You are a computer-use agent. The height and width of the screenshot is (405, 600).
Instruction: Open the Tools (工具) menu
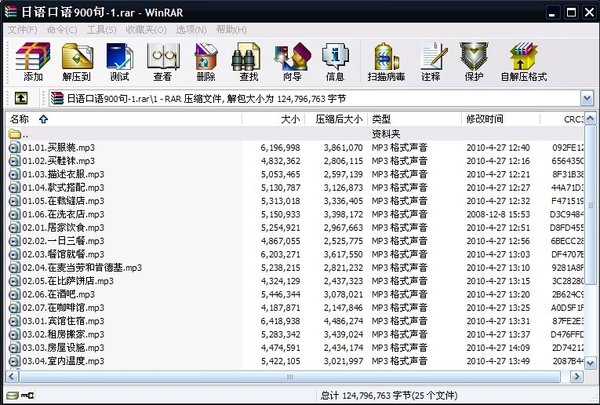(x=101, y=29)
